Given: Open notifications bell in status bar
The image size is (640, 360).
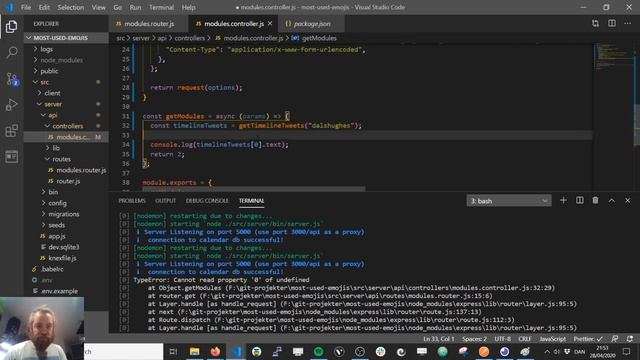Looking at the screenshot, I should pos(630,339).
